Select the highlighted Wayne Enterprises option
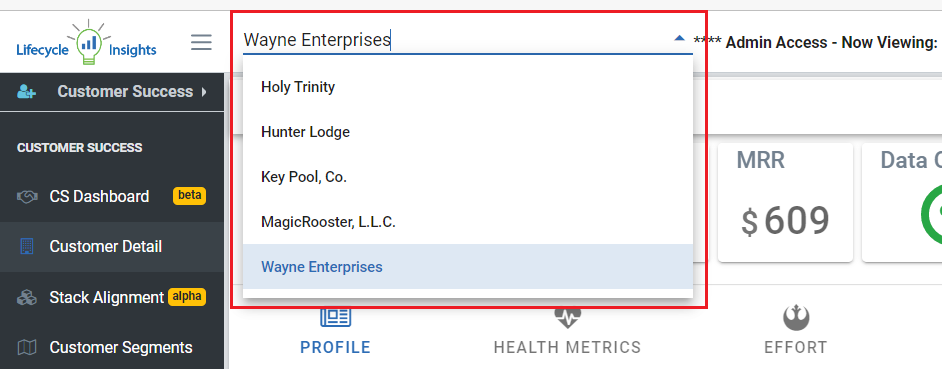The width and height of the screenshot is (942, 369). pyautogui.click(x=467, y=267)
